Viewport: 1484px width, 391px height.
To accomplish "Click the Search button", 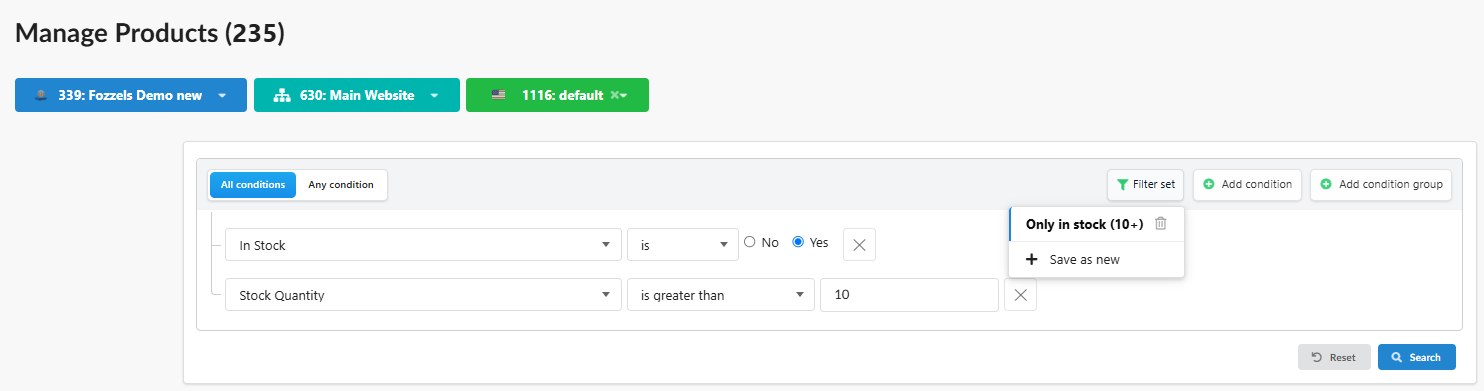I will [x=1417, y=357].
